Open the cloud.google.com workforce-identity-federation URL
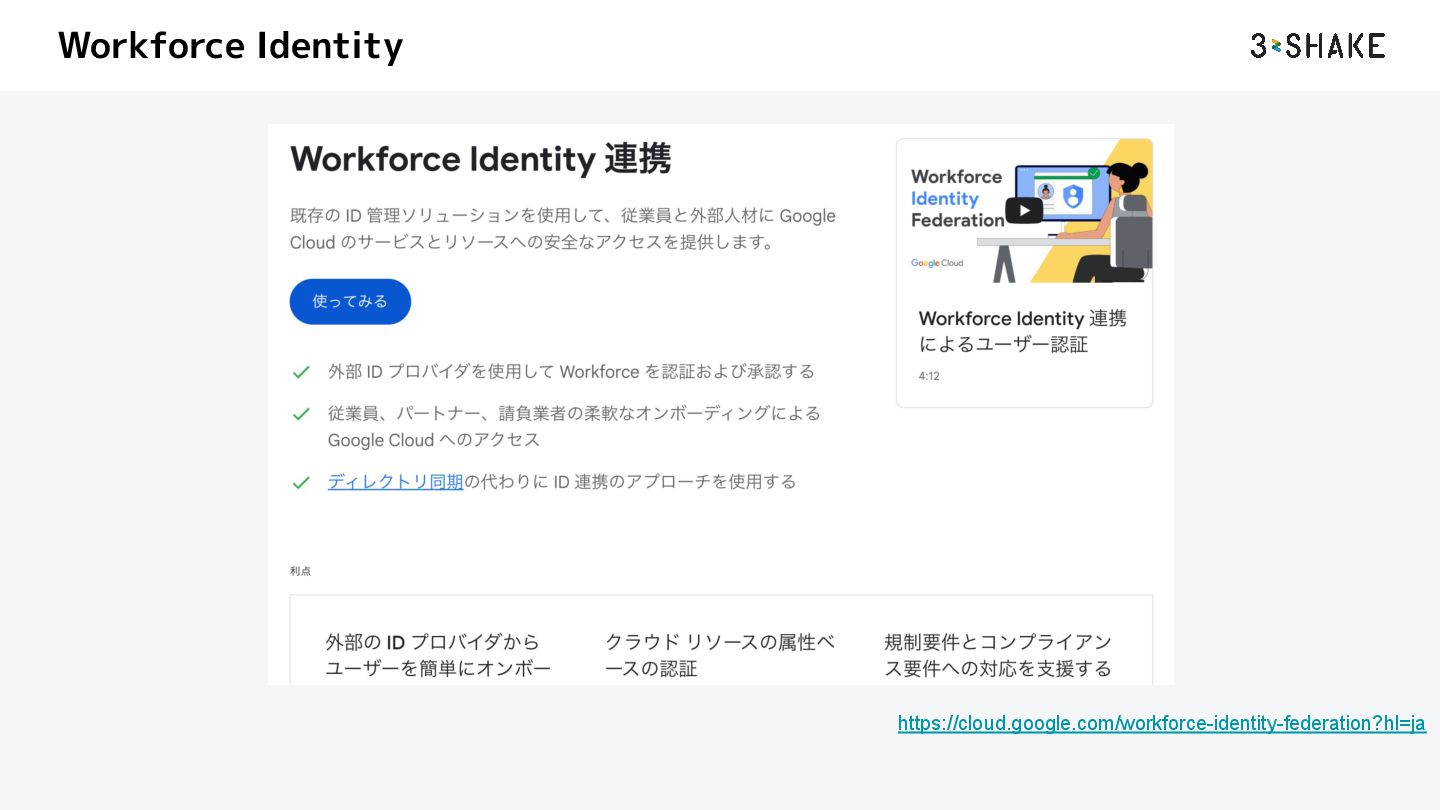Screen dimensions: 1440x810 click(x=1161, y=723)
